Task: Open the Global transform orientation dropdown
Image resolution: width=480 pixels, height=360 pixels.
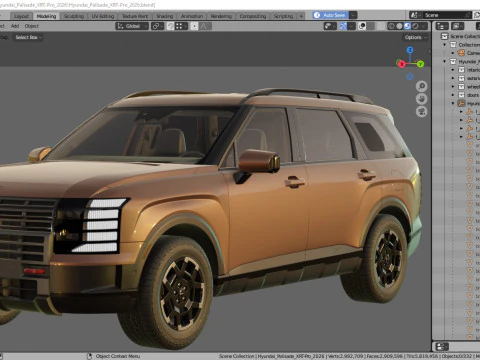Action: click(x=132, y=26)
